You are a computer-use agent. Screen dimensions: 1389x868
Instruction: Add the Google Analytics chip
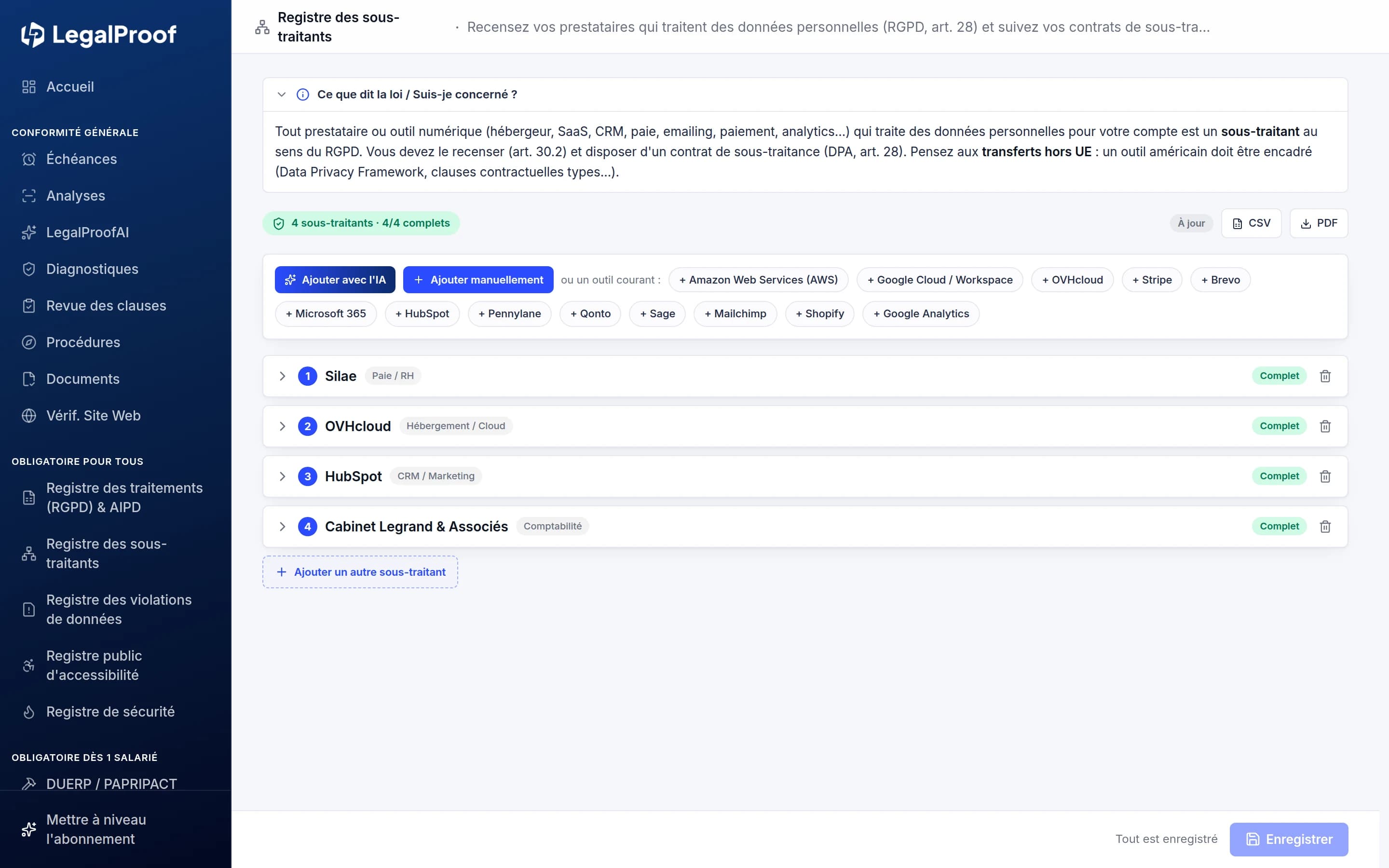pyautogui.click(x=921, y=314)
